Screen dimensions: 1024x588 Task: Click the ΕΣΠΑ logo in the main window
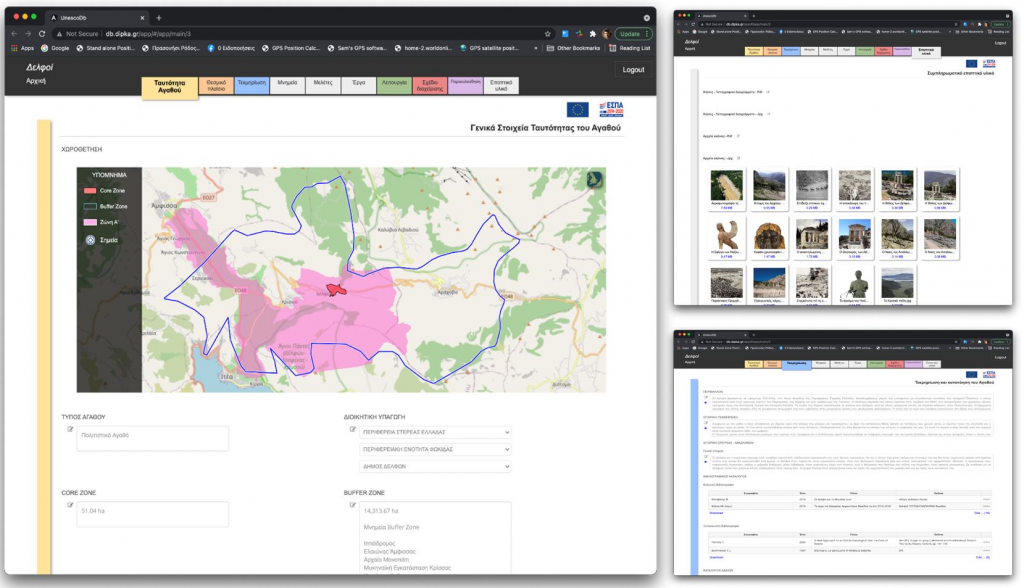tap(611, 109)
